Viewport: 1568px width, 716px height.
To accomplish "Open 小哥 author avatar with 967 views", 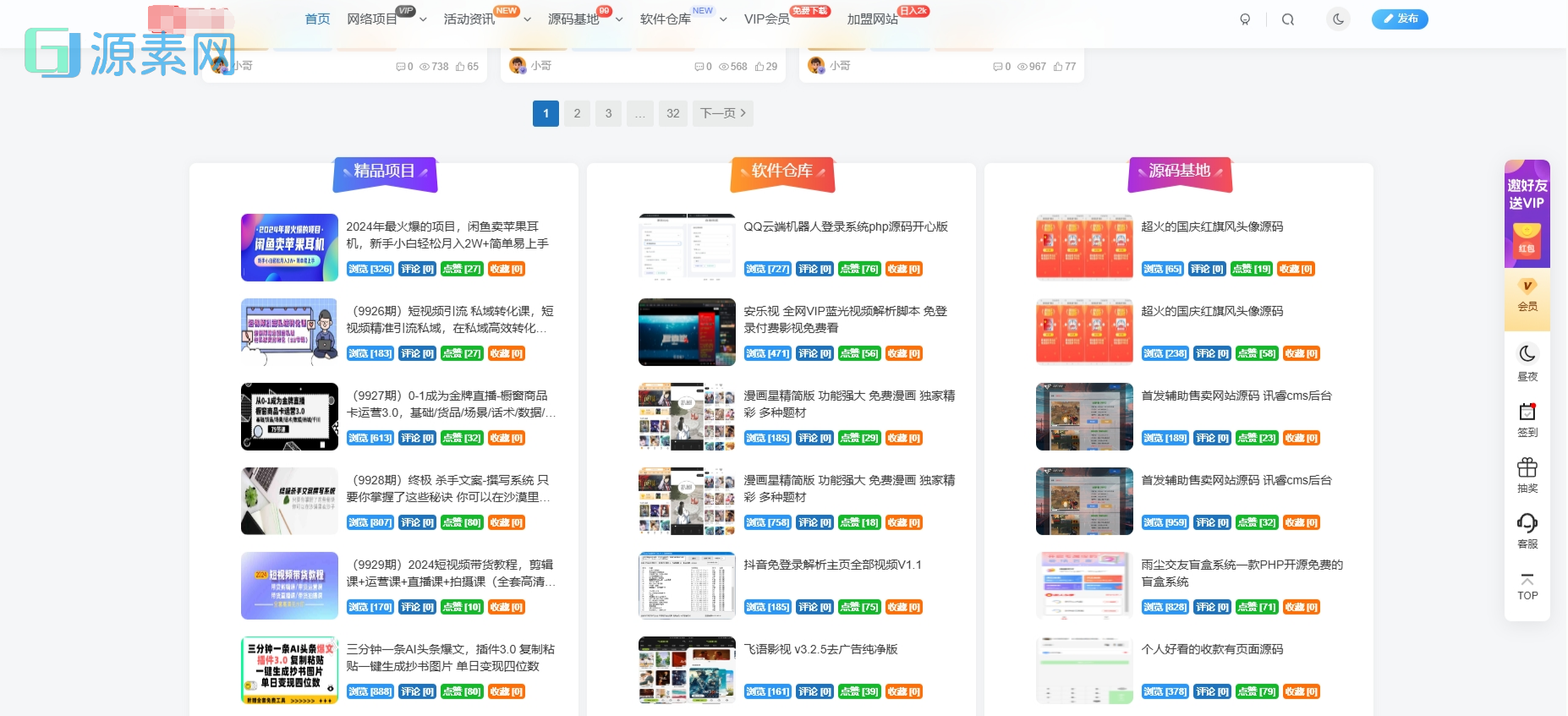I will point(816,65).
